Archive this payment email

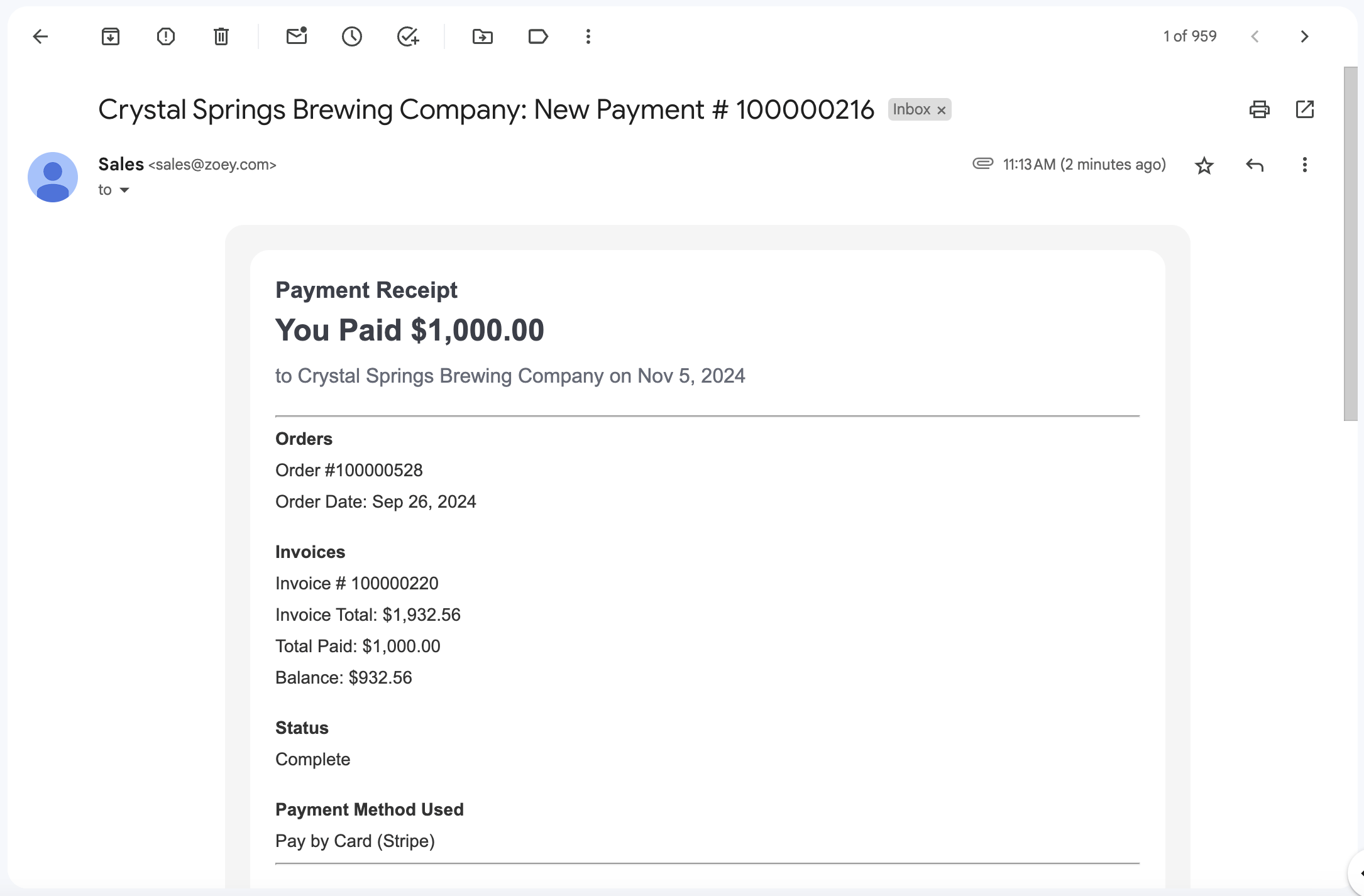[x=111, y=36]
